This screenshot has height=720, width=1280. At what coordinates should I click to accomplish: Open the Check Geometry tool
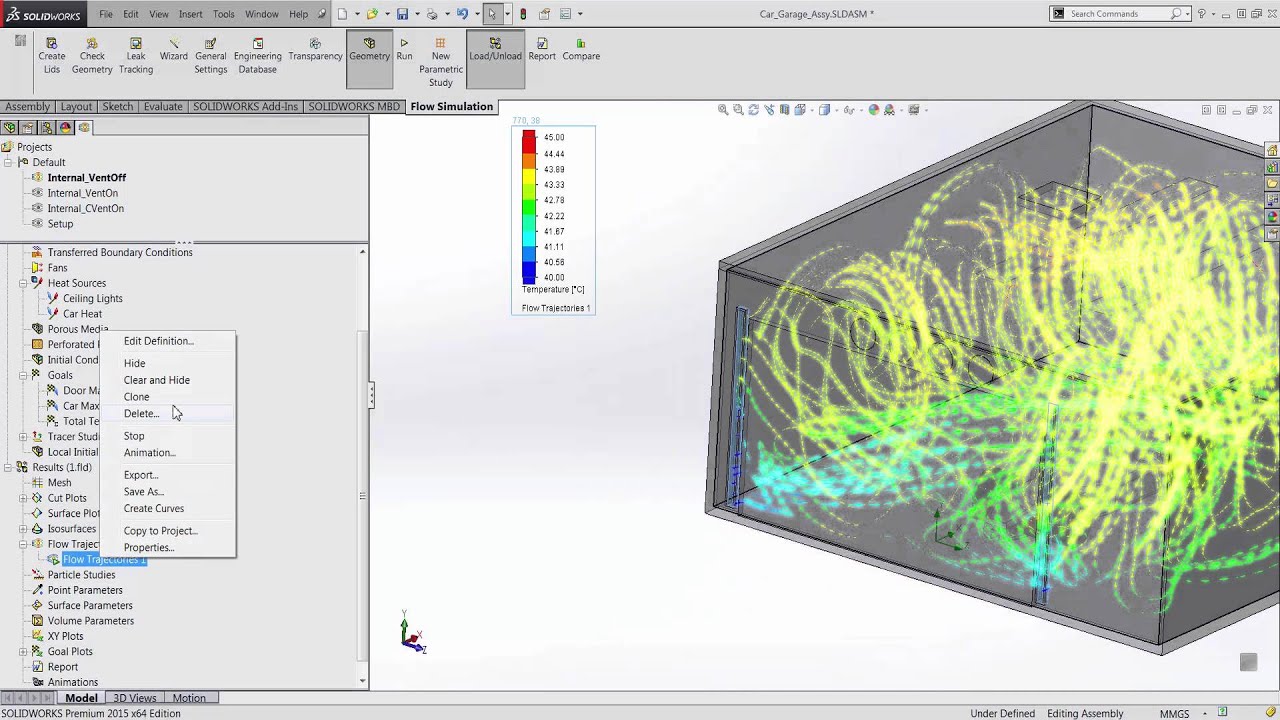[x=92, y=56]
